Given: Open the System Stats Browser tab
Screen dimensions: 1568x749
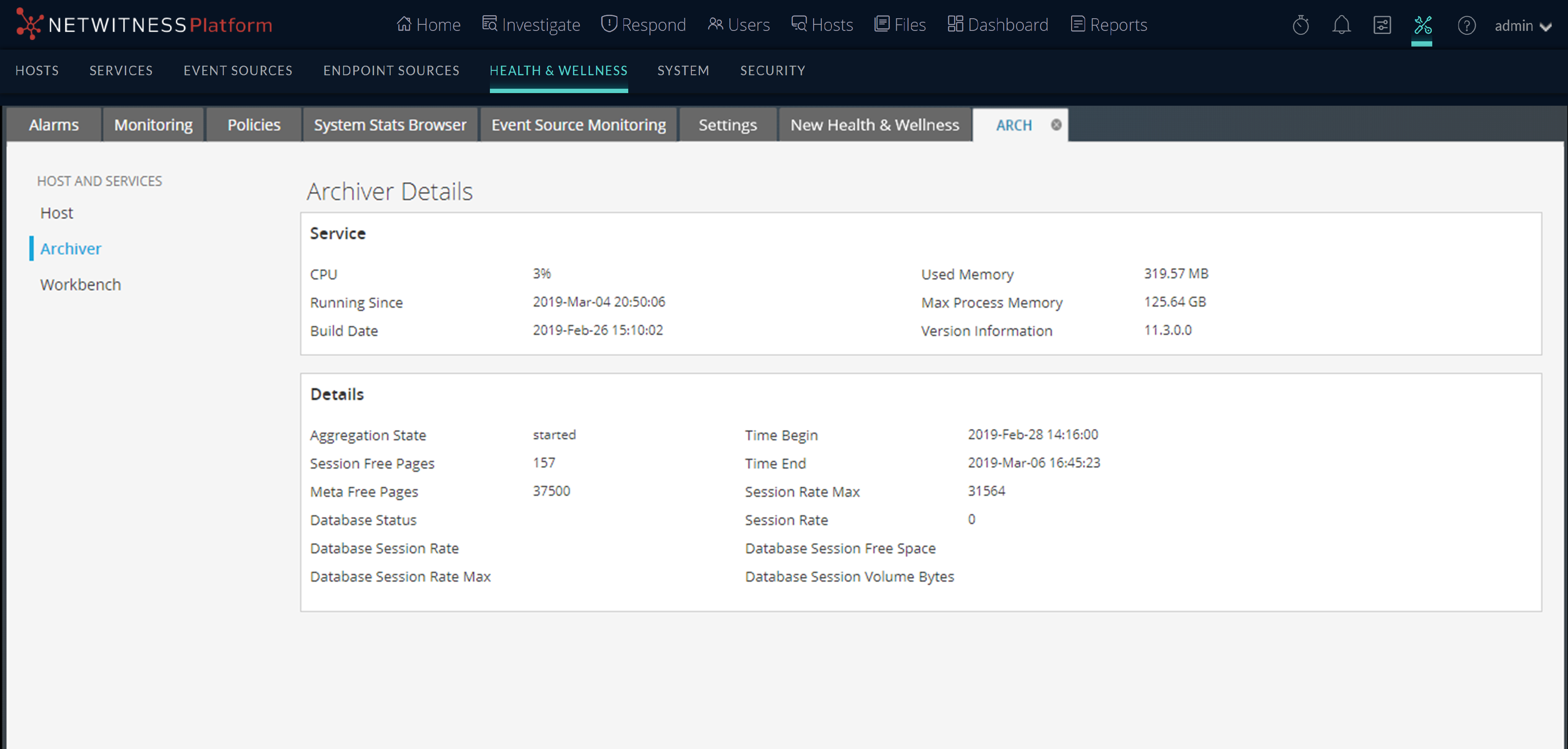Looking at the screenshot, I should [x=389, y=125].
